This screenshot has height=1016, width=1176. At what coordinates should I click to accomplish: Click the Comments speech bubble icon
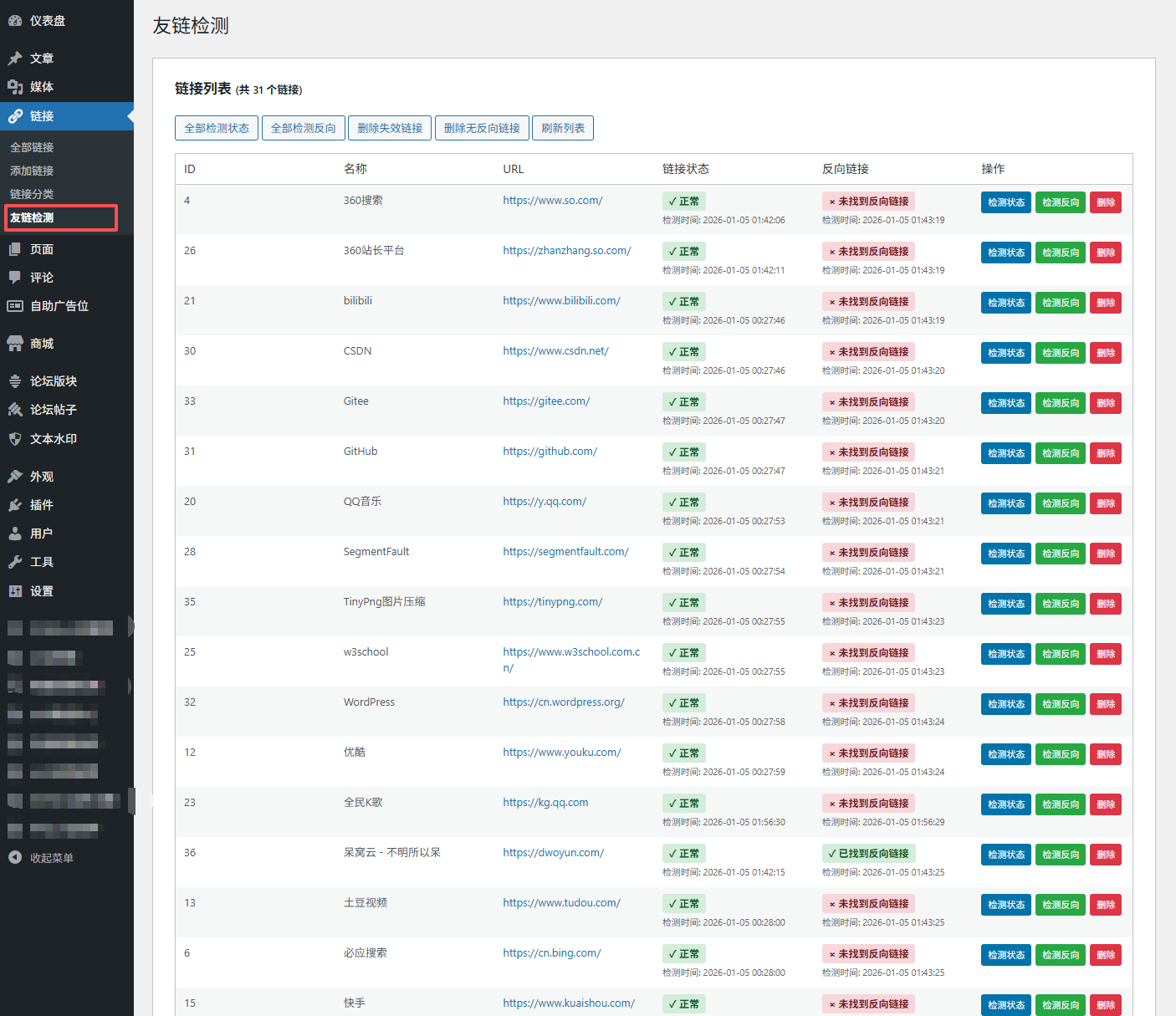[15, 278]
